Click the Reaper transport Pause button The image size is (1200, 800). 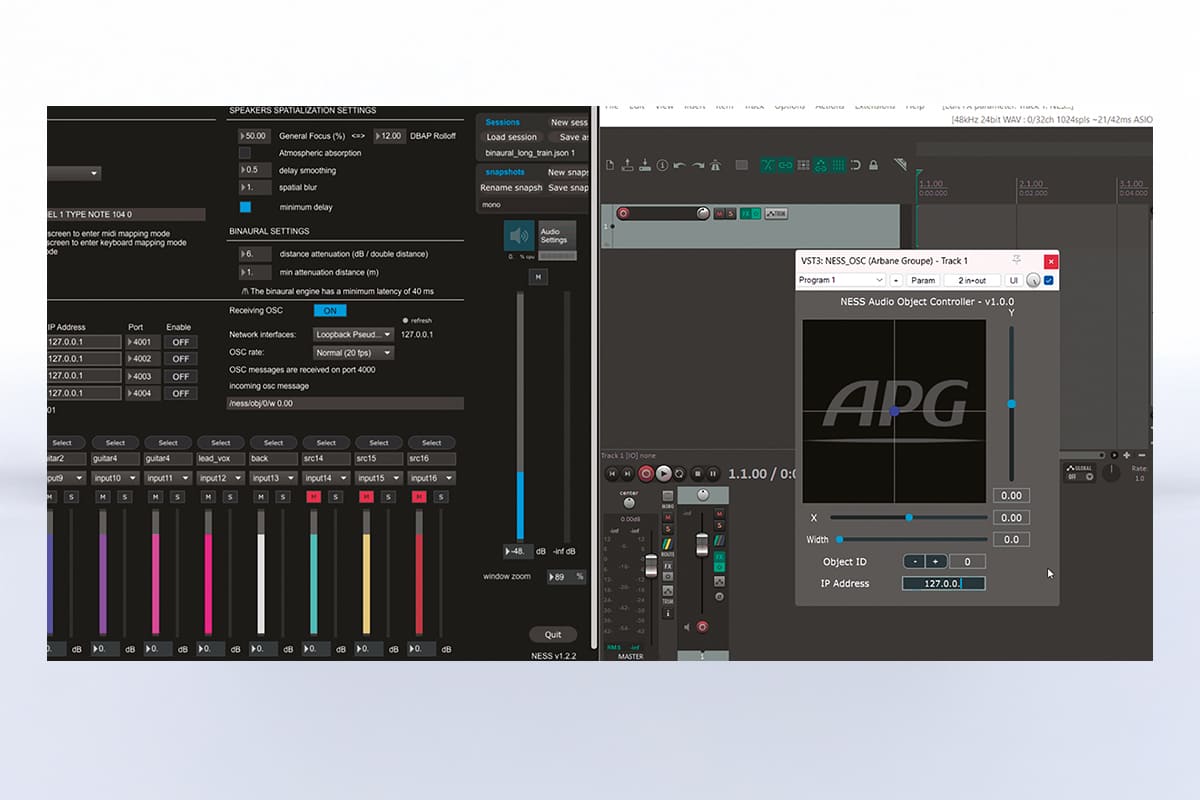point(713,473)
